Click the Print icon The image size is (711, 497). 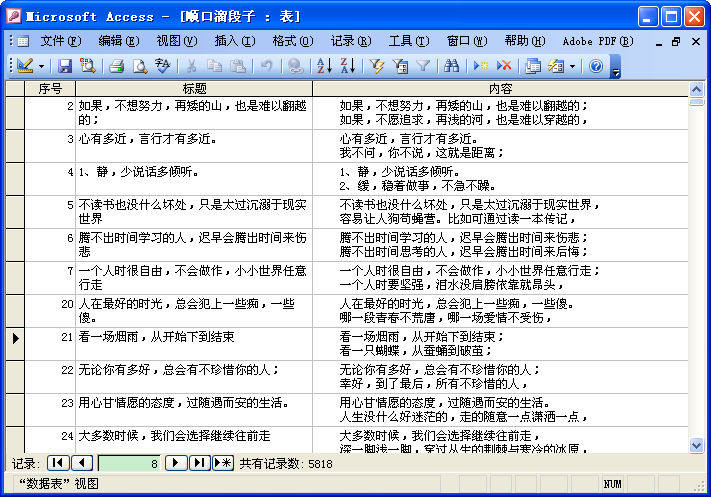(x=117, y=66)
